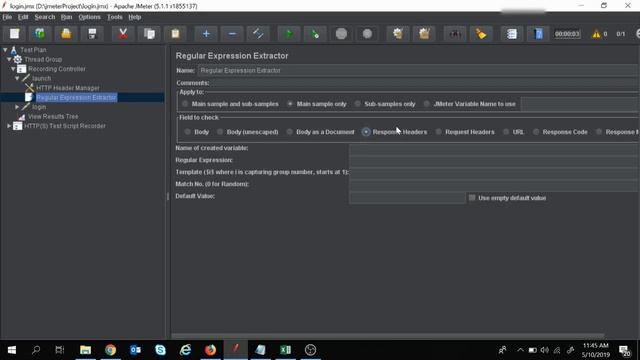
Task: Enable Use empty default value checkbox
Action: click(472, 198)
